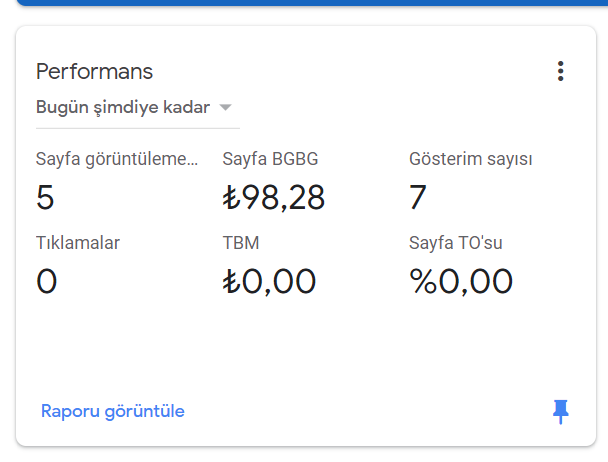
Task: Open the Performans card three-dot menu
Action: pyautogui.click(x=560, y=71)
